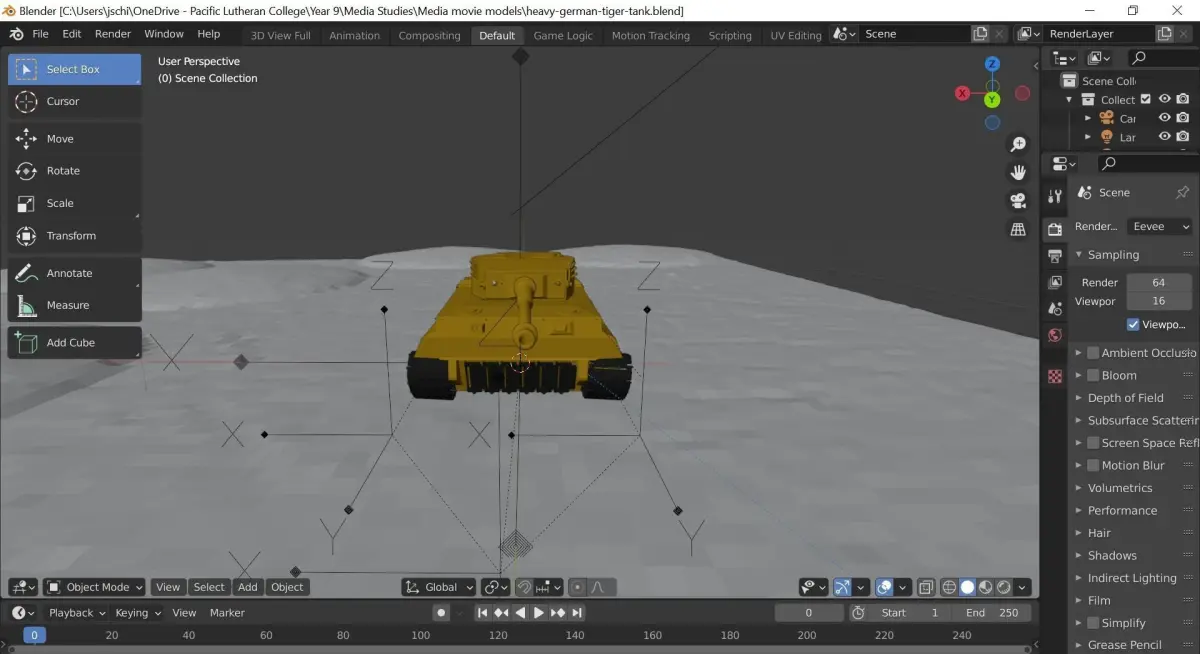Click the current frame 0 marker on the timeline
Image resolution: width=1200 pixels, height=654 pixels.
click(34, 635)
